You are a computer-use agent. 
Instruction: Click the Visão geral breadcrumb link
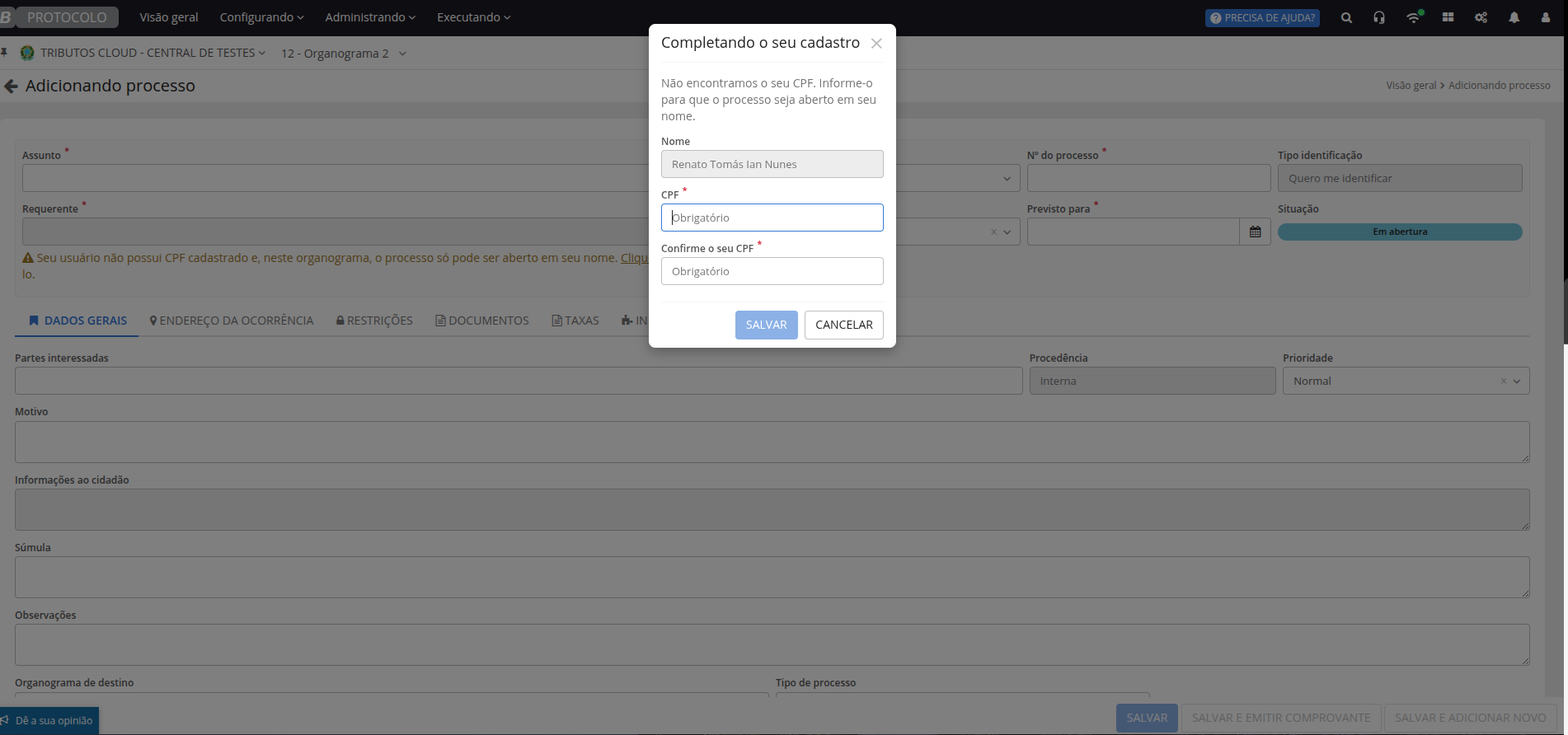point(1411,86)
